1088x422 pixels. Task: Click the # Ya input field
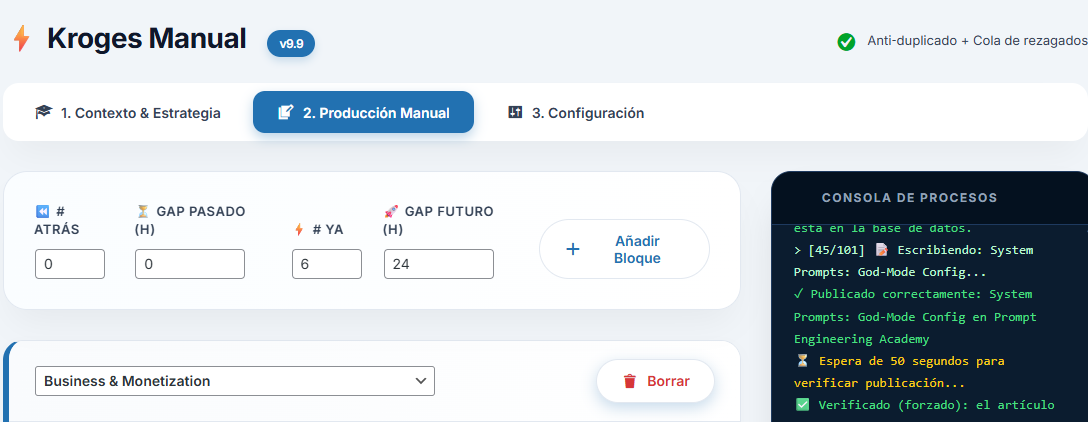pyautogui.click(x=327, y=264)
